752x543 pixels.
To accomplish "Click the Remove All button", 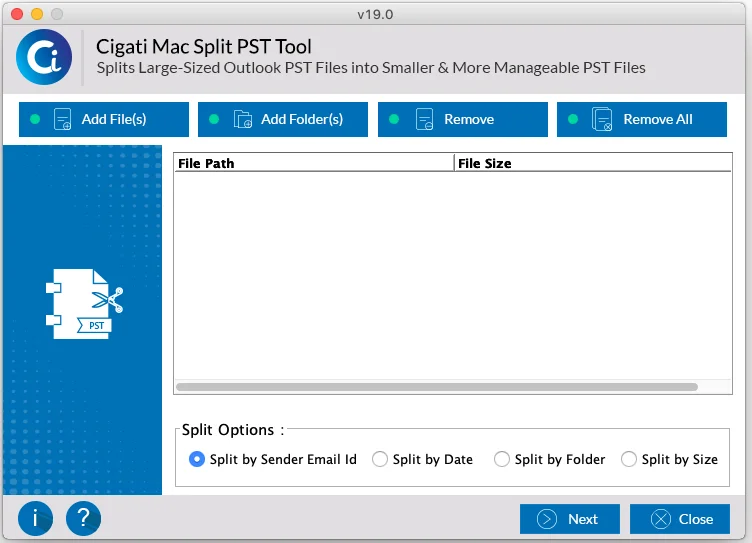I will tap(642, 119).
